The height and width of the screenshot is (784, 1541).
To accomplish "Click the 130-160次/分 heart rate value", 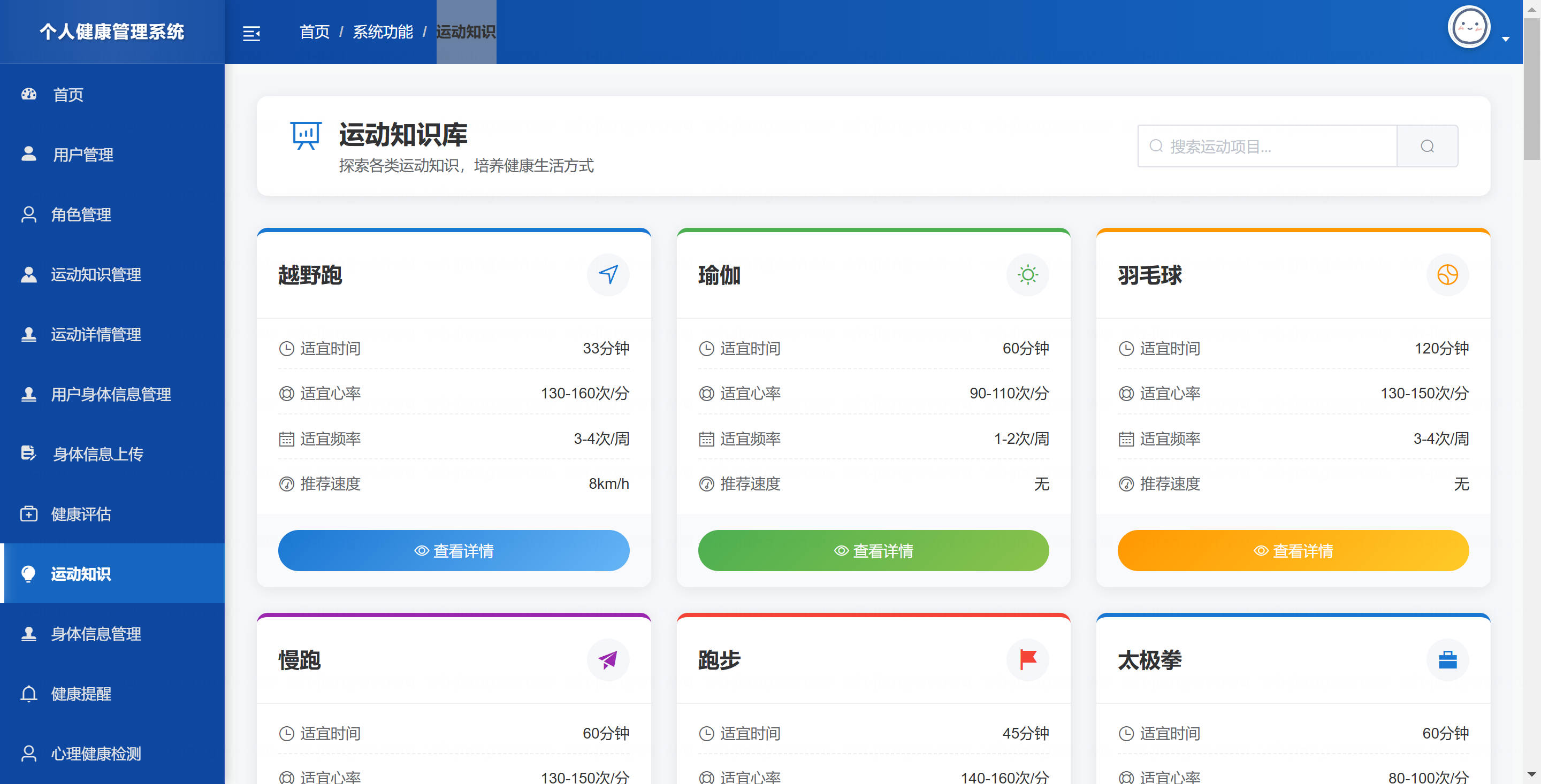I will 585,393.
